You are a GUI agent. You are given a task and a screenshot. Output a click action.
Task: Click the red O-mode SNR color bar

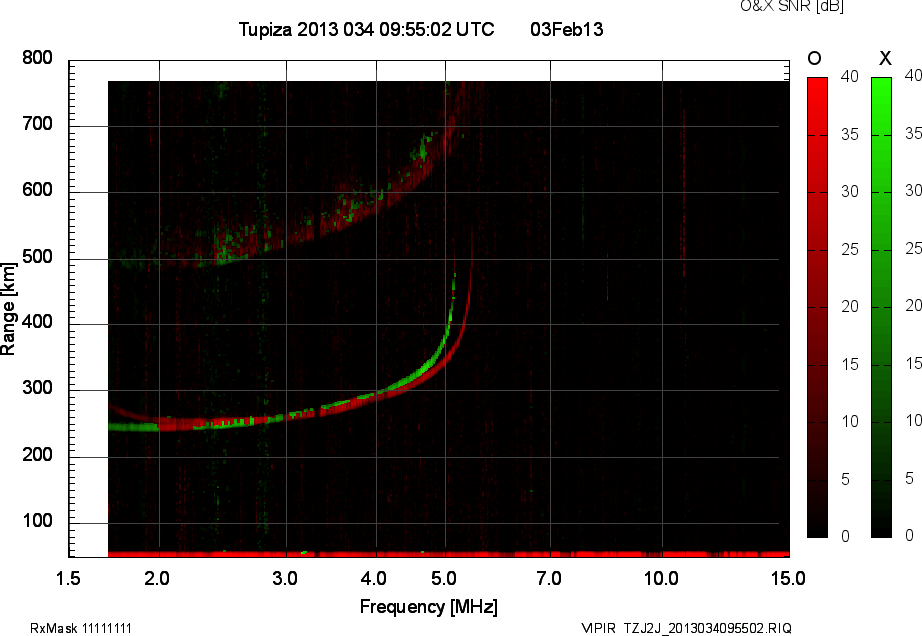(x=817, y=306)
